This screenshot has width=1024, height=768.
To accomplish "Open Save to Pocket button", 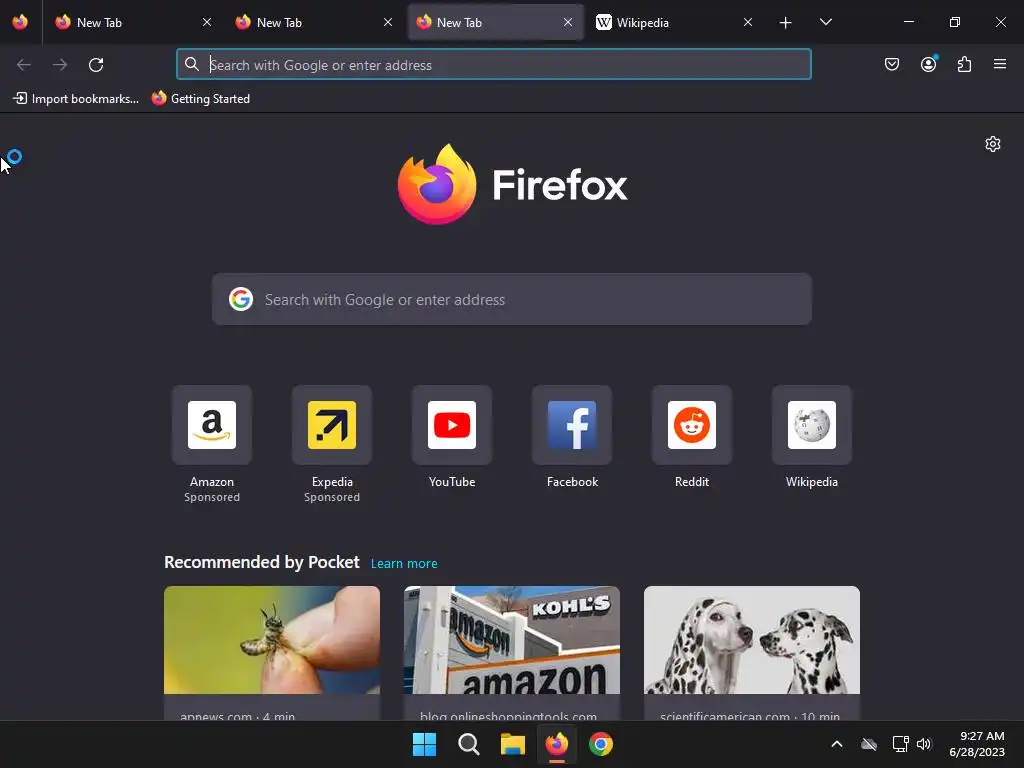I will (x=892, y=64).
